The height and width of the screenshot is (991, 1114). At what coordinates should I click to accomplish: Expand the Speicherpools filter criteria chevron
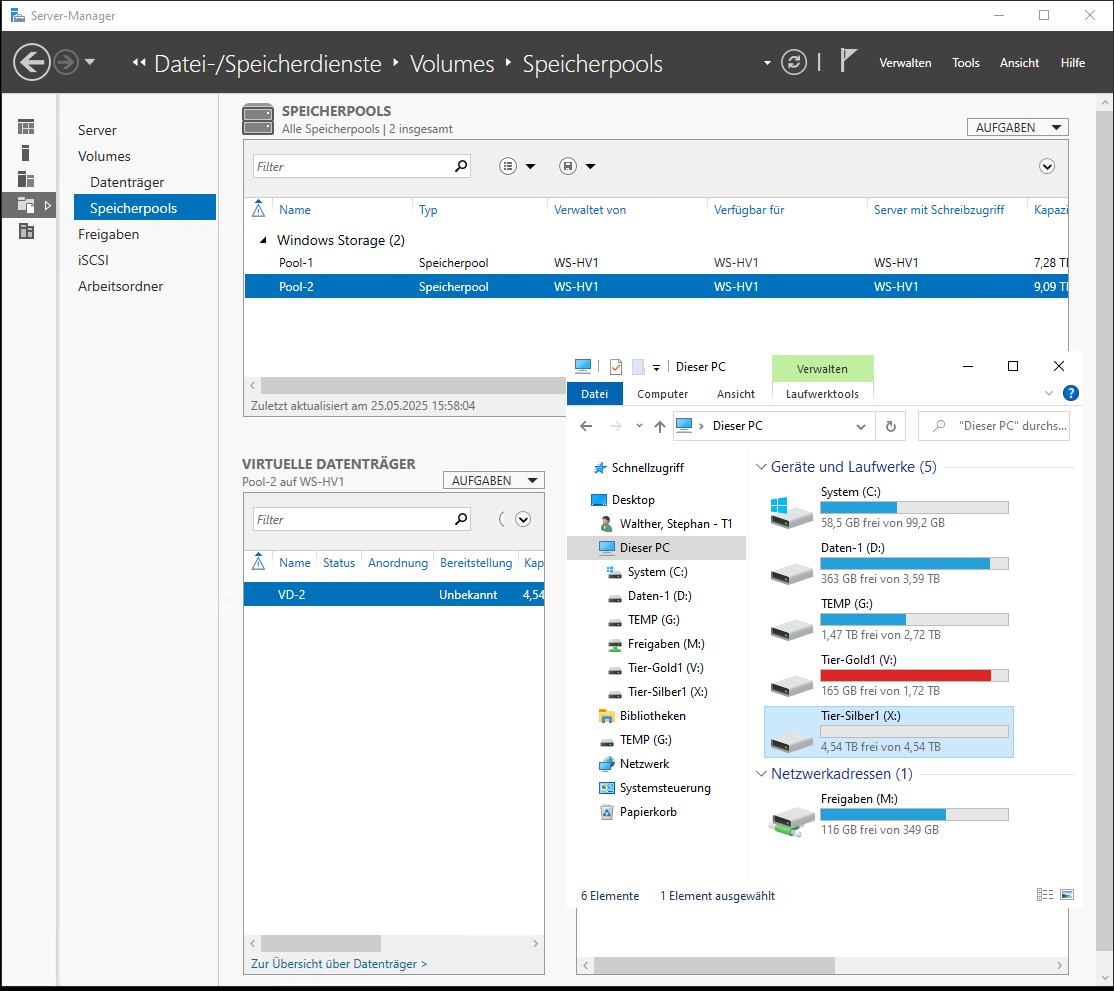pyautogui.click(x=1047, y=166)
